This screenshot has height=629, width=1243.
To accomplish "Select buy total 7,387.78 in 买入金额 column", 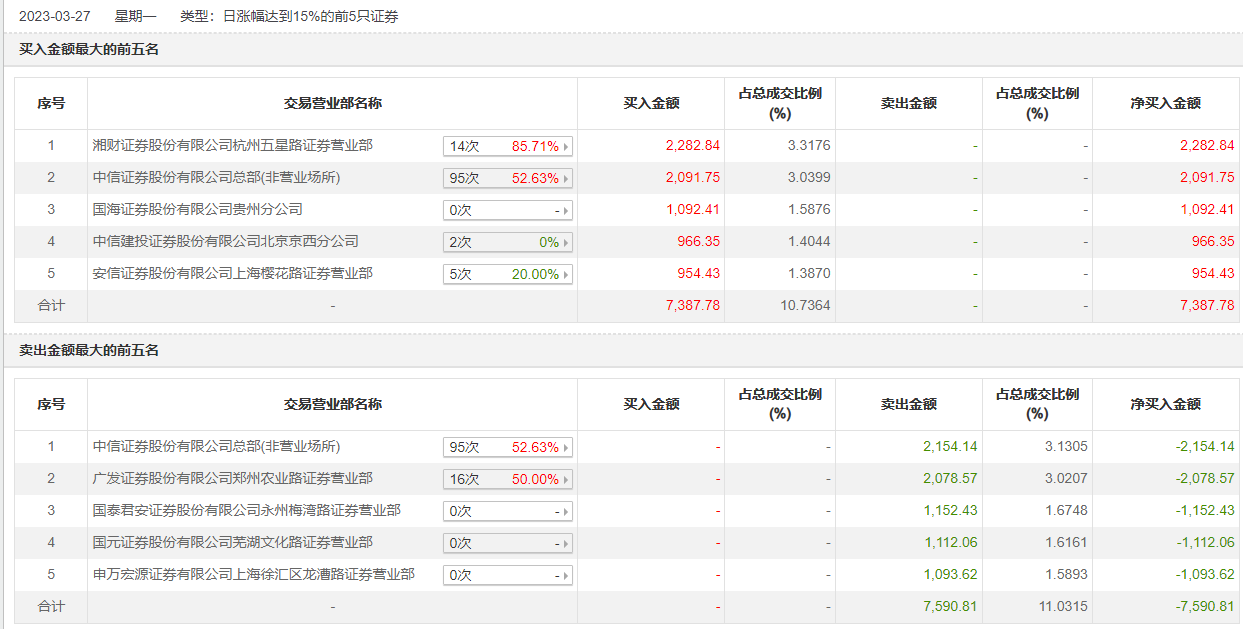I will click(x=693, y=305).
